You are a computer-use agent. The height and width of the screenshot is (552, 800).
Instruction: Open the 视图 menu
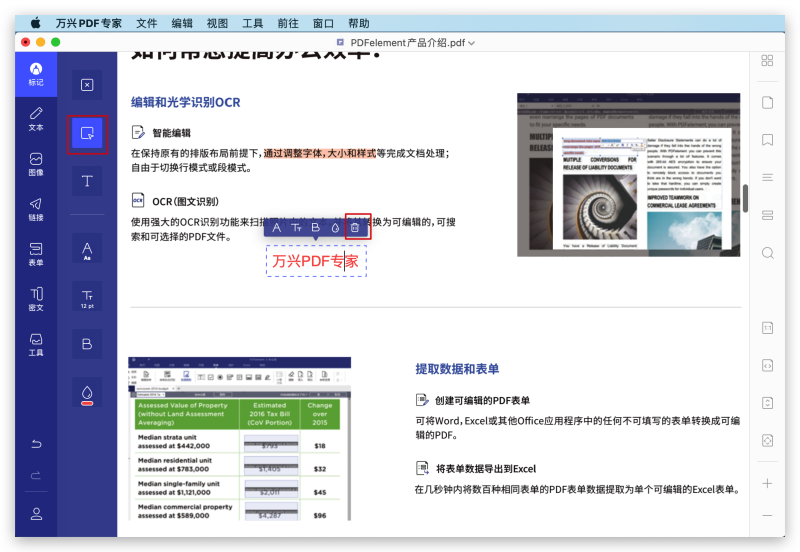click(217, 22)
